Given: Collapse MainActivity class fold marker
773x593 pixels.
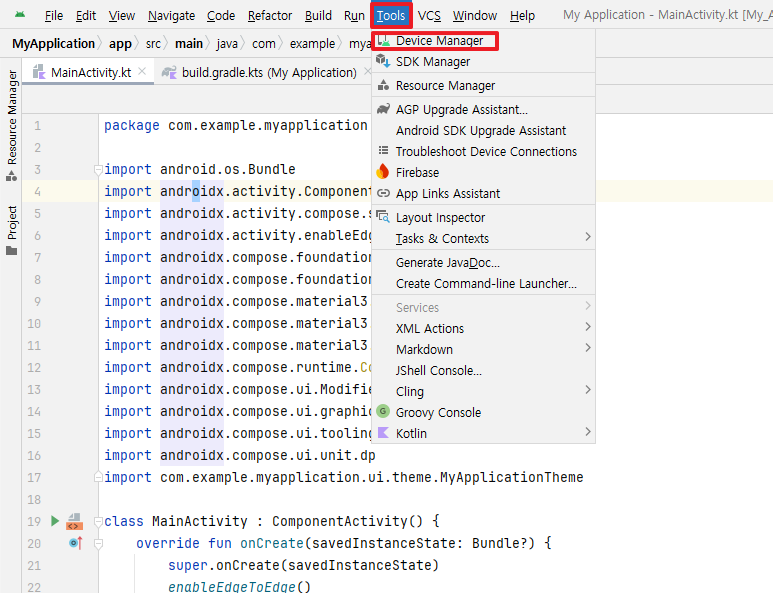Looking at the screenshot, I should [x=98, y=522].
